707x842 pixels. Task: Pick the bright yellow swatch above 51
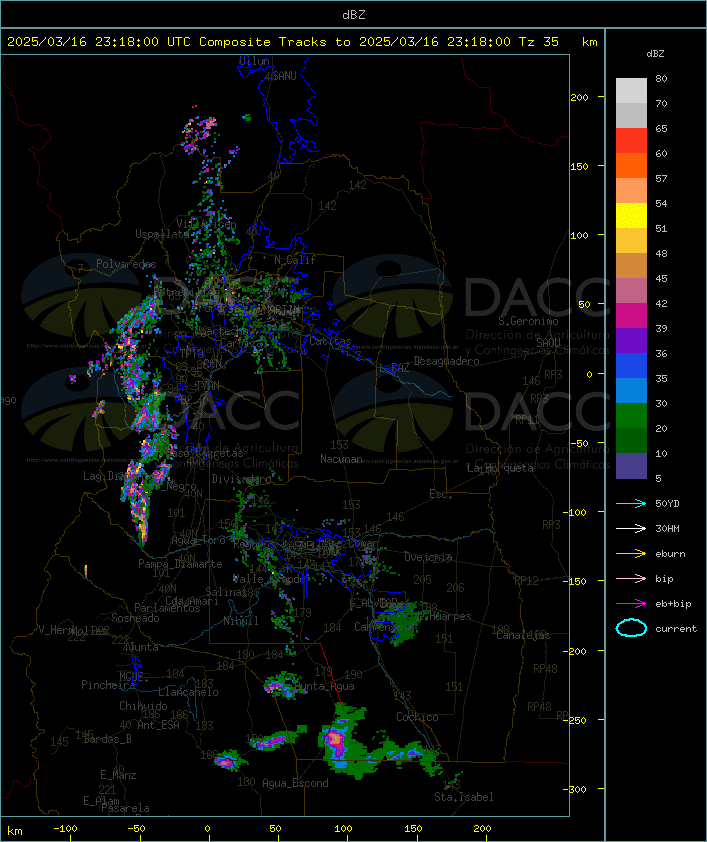(x=631, y=215)
